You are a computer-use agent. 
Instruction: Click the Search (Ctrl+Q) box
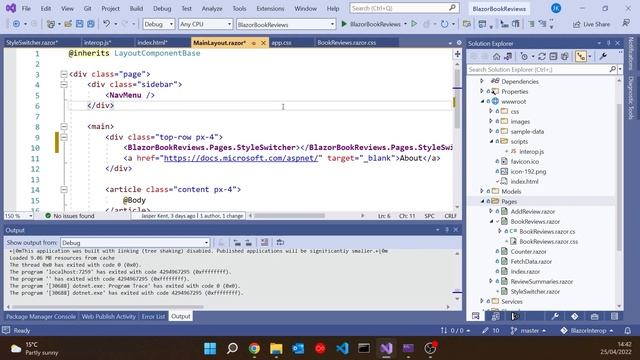[404, 8]
